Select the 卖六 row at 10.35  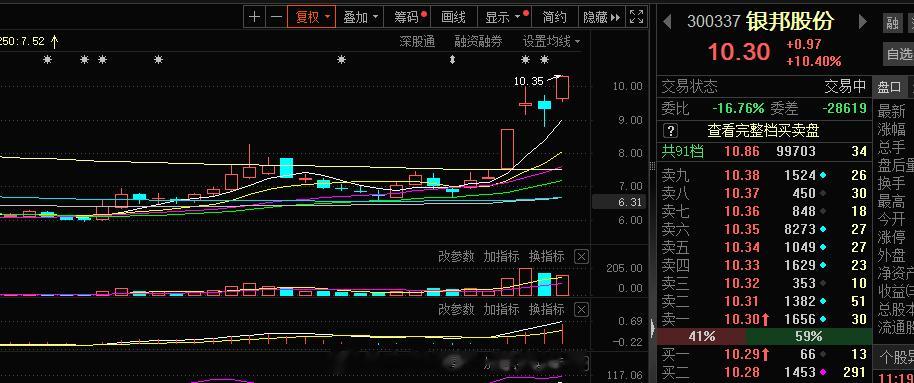(764, 229)
